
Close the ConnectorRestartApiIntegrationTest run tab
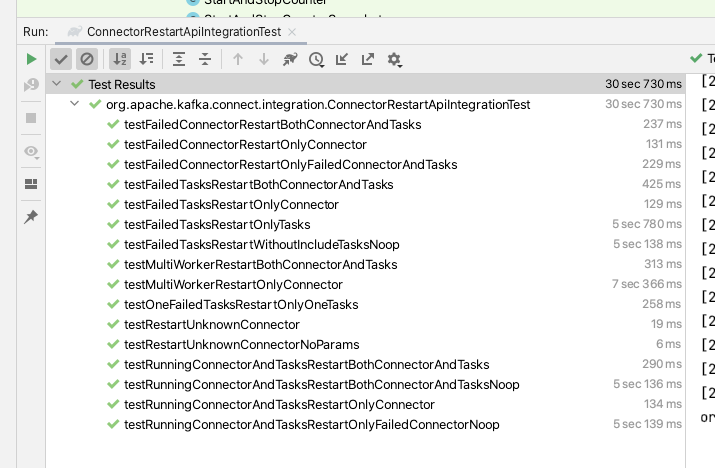click(292, 32)
